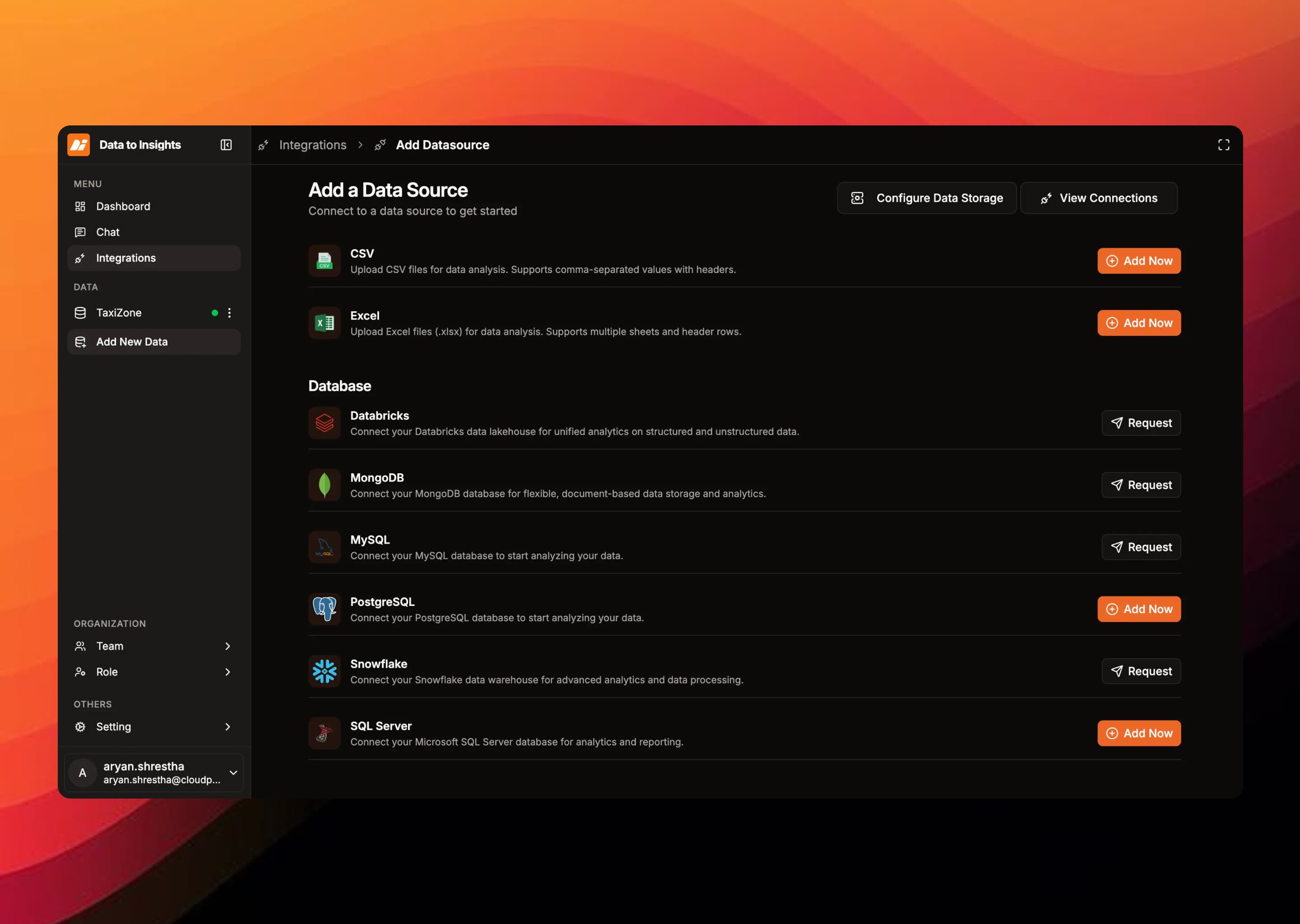
Task: Click the MySQL dolphin icon
Action: pos(325,547)
